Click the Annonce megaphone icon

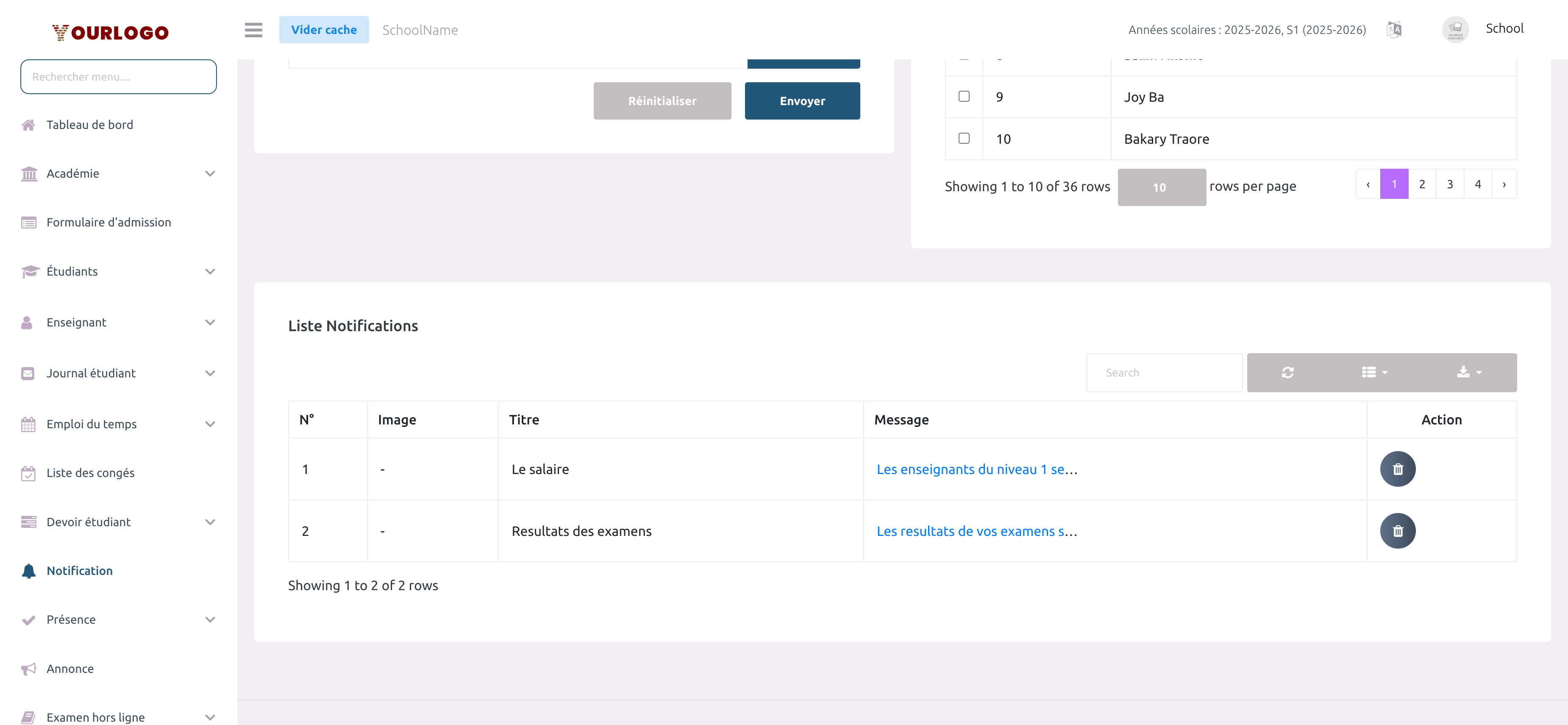click(28, 668)
